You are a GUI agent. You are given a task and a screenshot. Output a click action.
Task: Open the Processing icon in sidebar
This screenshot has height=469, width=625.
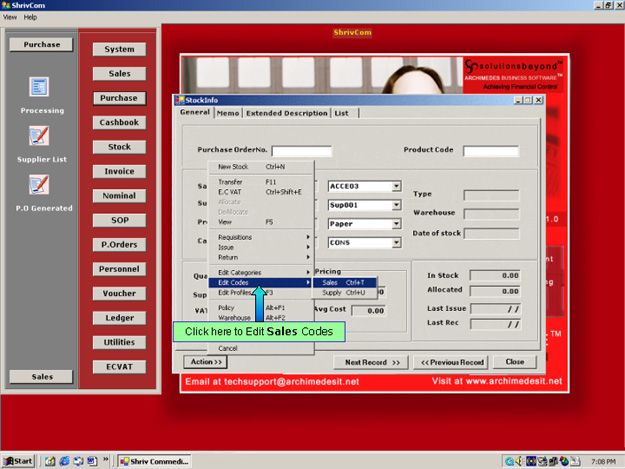click(39, 88)
